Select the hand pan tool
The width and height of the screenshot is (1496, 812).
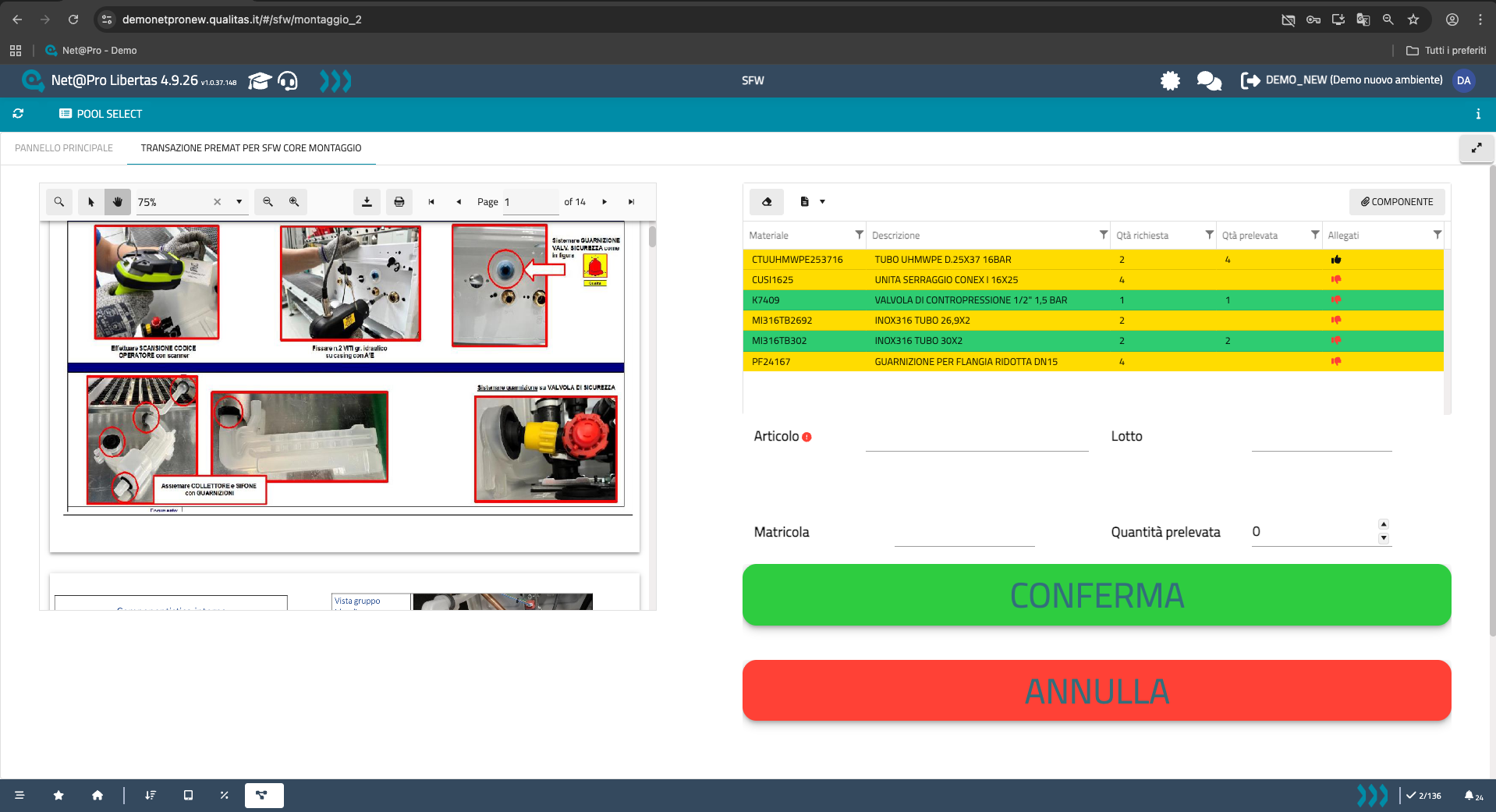point(118,202)
